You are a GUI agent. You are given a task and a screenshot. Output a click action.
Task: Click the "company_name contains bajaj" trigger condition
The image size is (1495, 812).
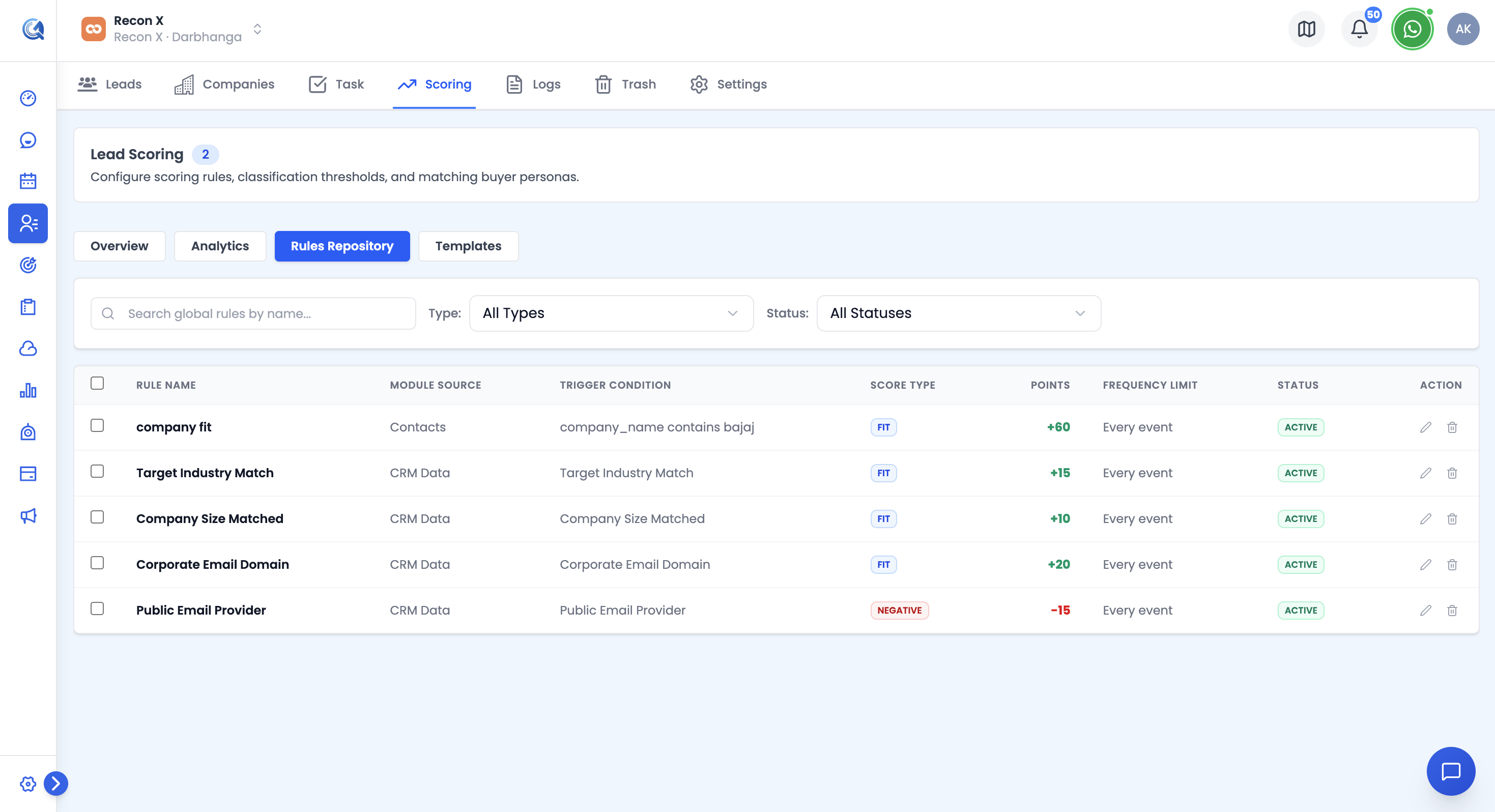(657, 427)
